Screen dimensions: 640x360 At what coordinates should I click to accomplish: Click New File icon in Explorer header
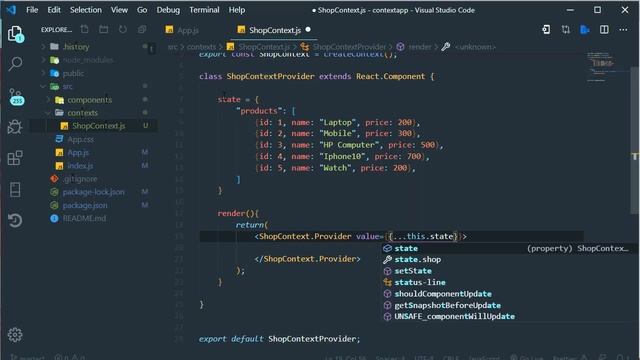point(84,29)
